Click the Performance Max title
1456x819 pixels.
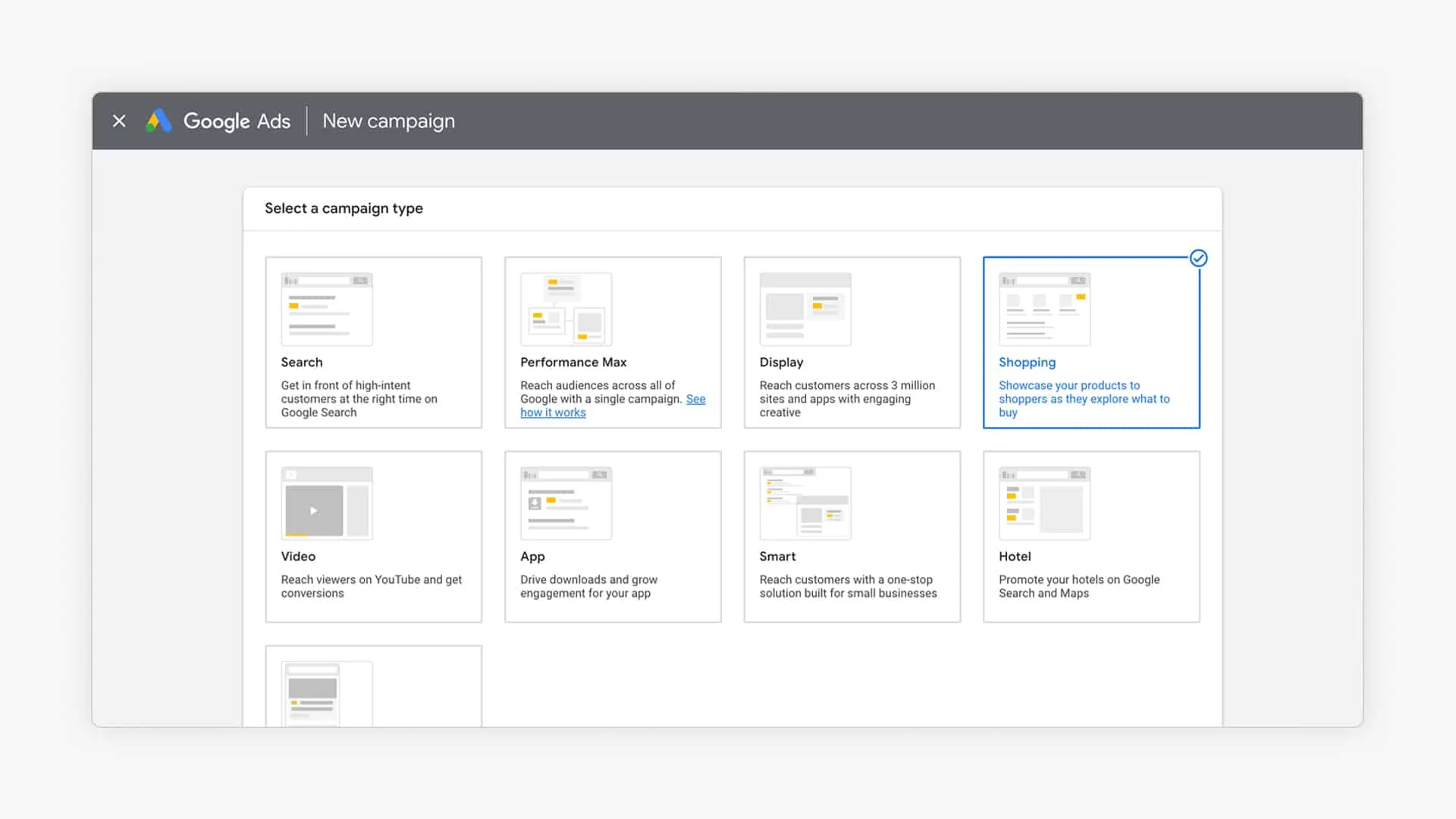click(573, 362)
